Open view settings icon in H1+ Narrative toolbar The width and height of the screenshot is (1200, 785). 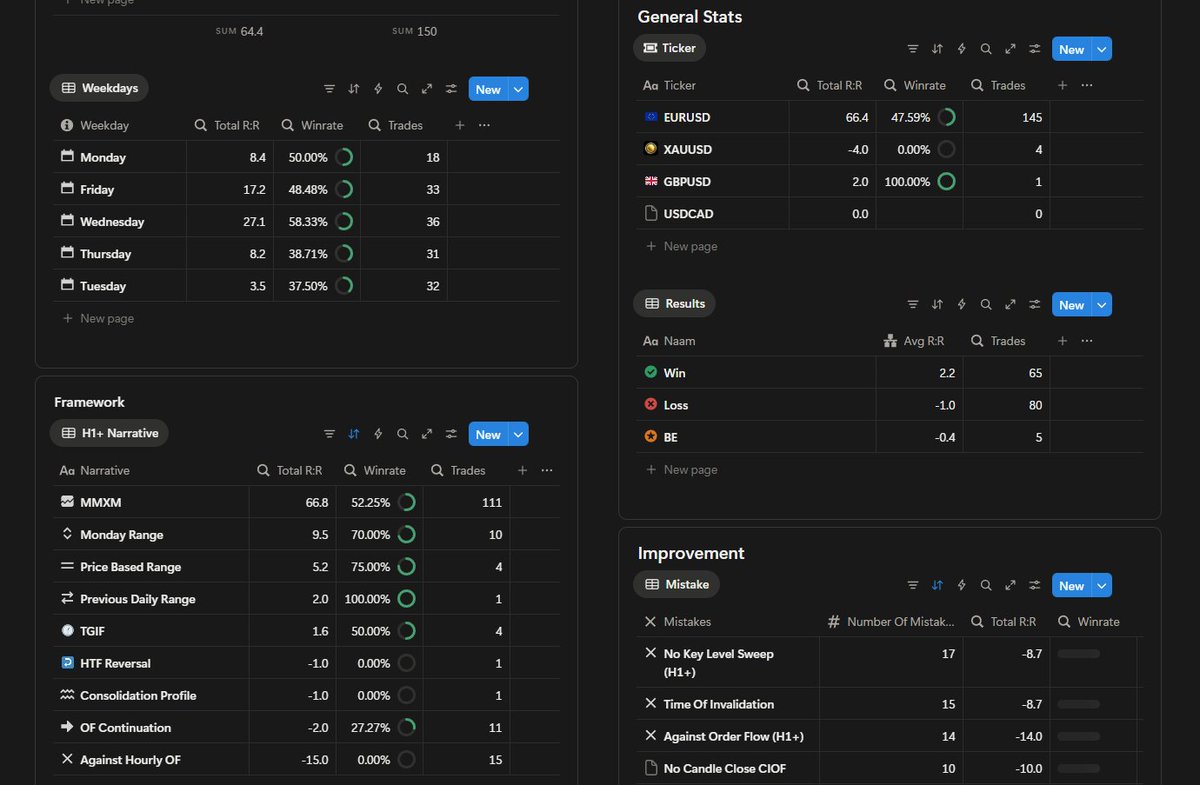451,434
